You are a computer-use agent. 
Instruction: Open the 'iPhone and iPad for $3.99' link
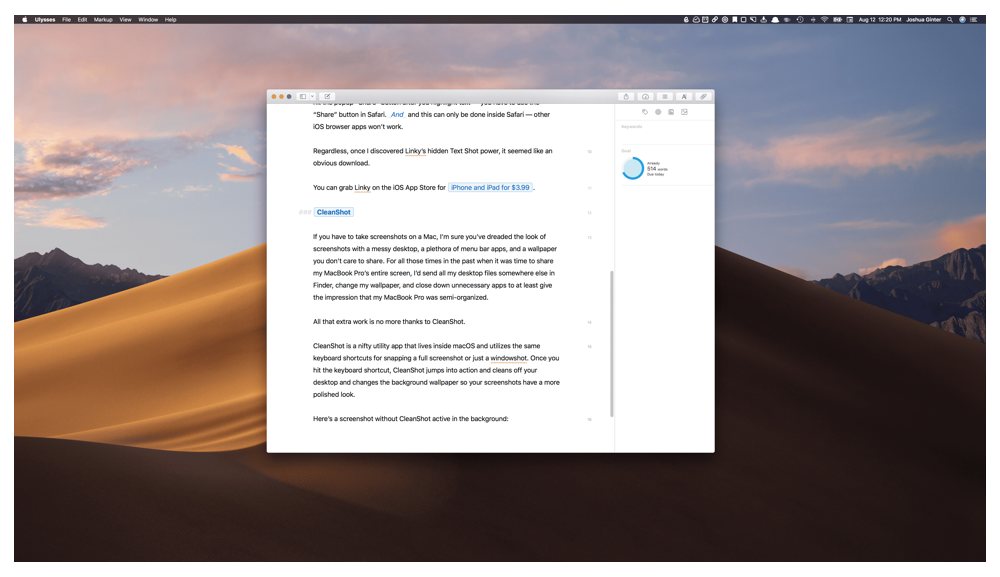tap(490, 187)
